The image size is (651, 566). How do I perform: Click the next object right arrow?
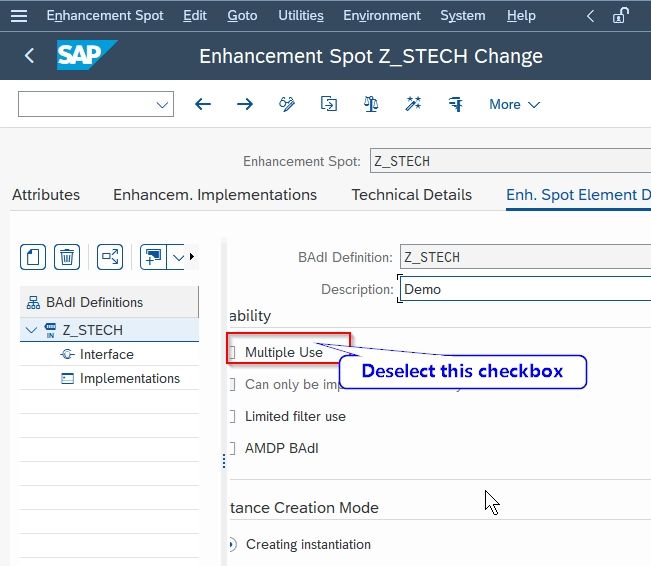245,104
